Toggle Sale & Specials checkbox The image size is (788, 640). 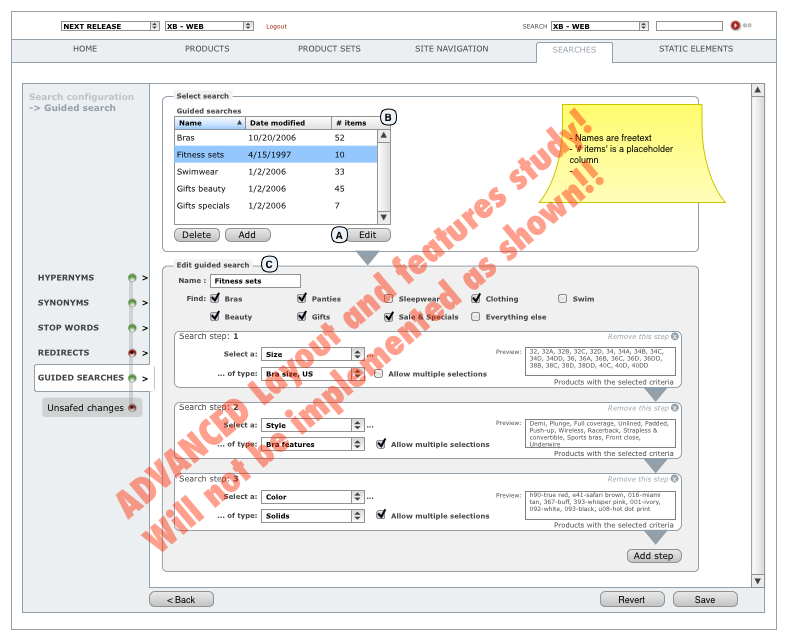[389, 316]
